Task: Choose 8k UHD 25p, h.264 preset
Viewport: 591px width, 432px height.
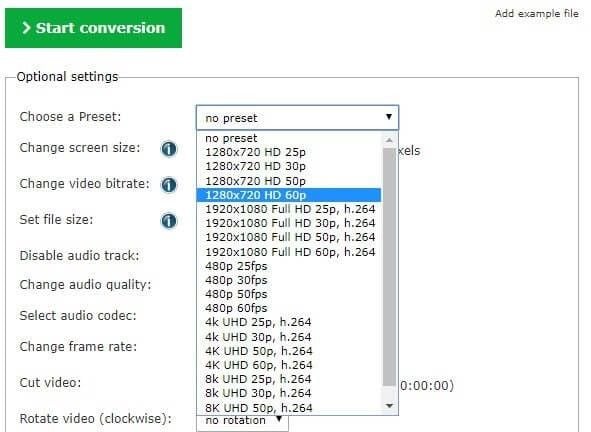Action: tap(289, 379)
